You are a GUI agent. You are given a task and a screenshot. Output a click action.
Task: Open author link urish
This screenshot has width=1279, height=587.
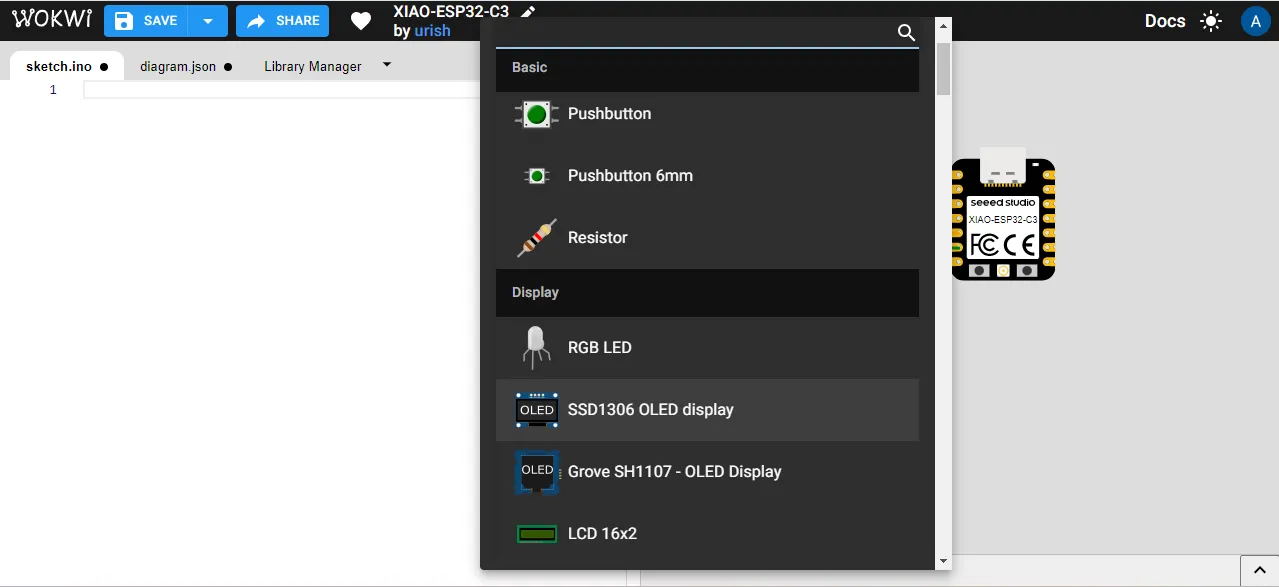[x=433, y=31]
